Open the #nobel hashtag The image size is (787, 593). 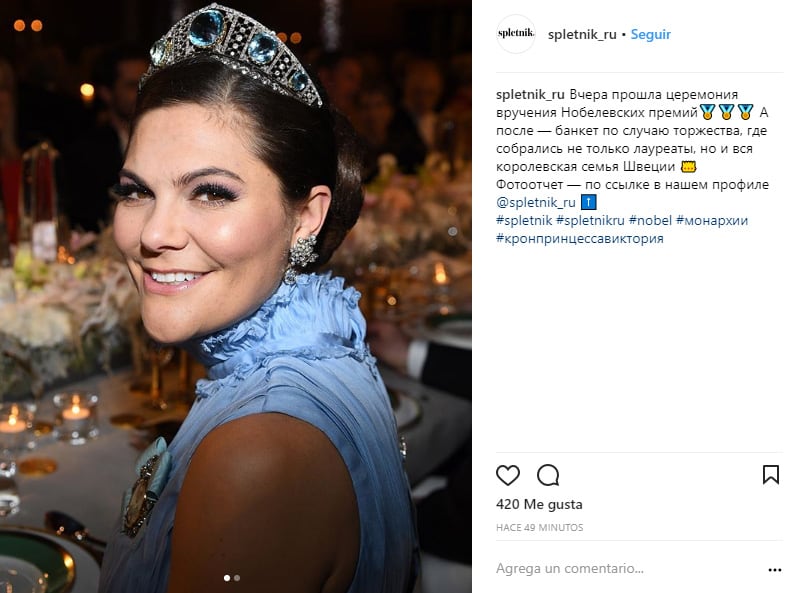pyautogui.click(x=650, y=220)
